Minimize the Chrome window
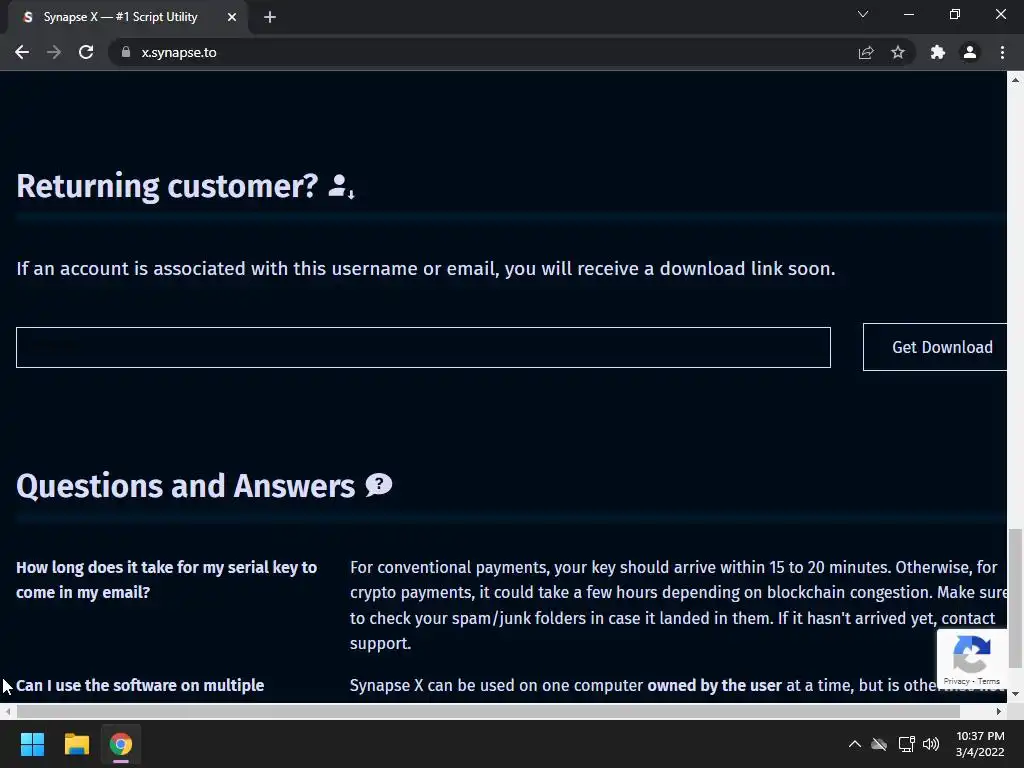The width and height of the screenshot is (1024, 768). 908,14
